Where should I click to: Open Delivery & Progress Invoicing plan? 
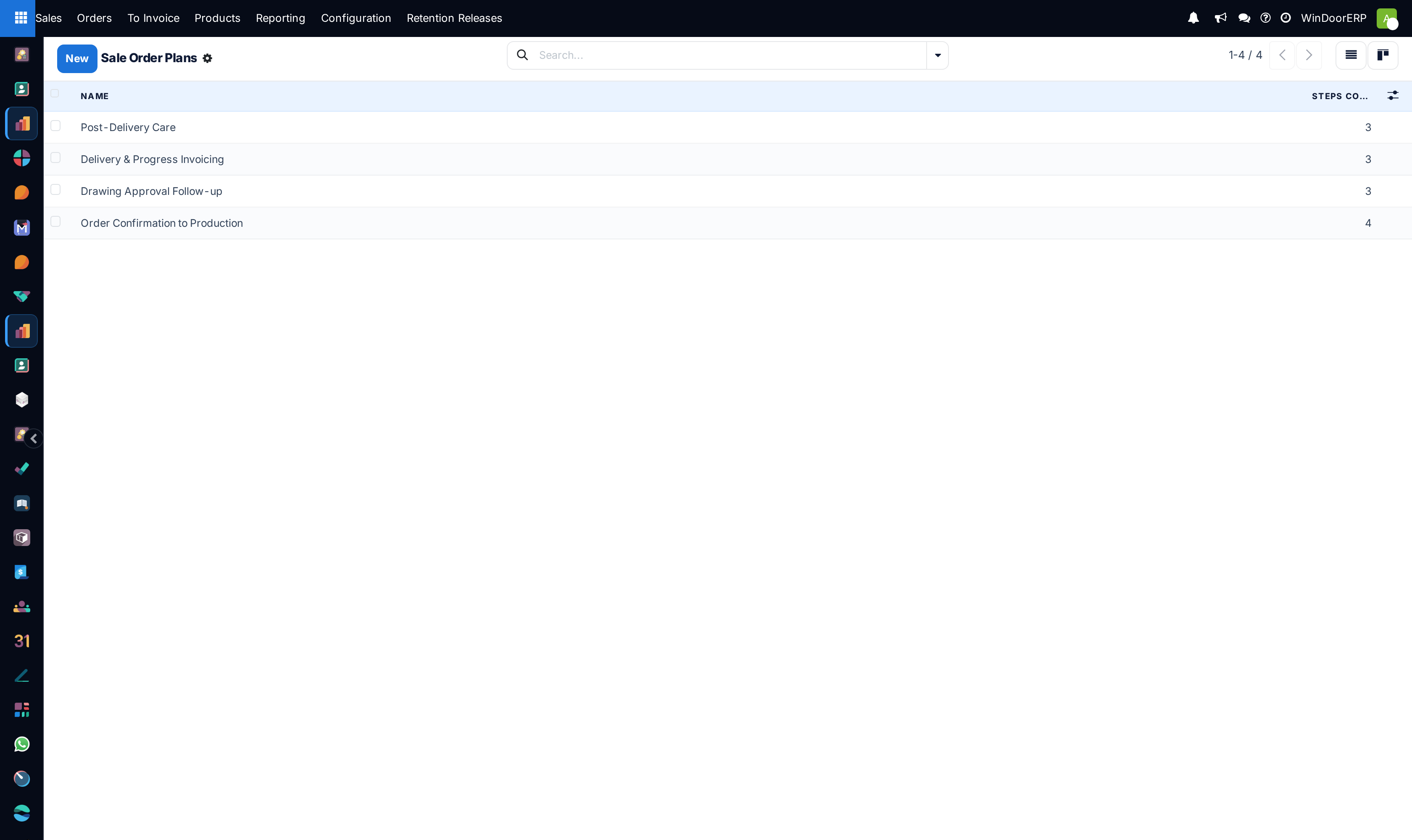click(153, 159)
